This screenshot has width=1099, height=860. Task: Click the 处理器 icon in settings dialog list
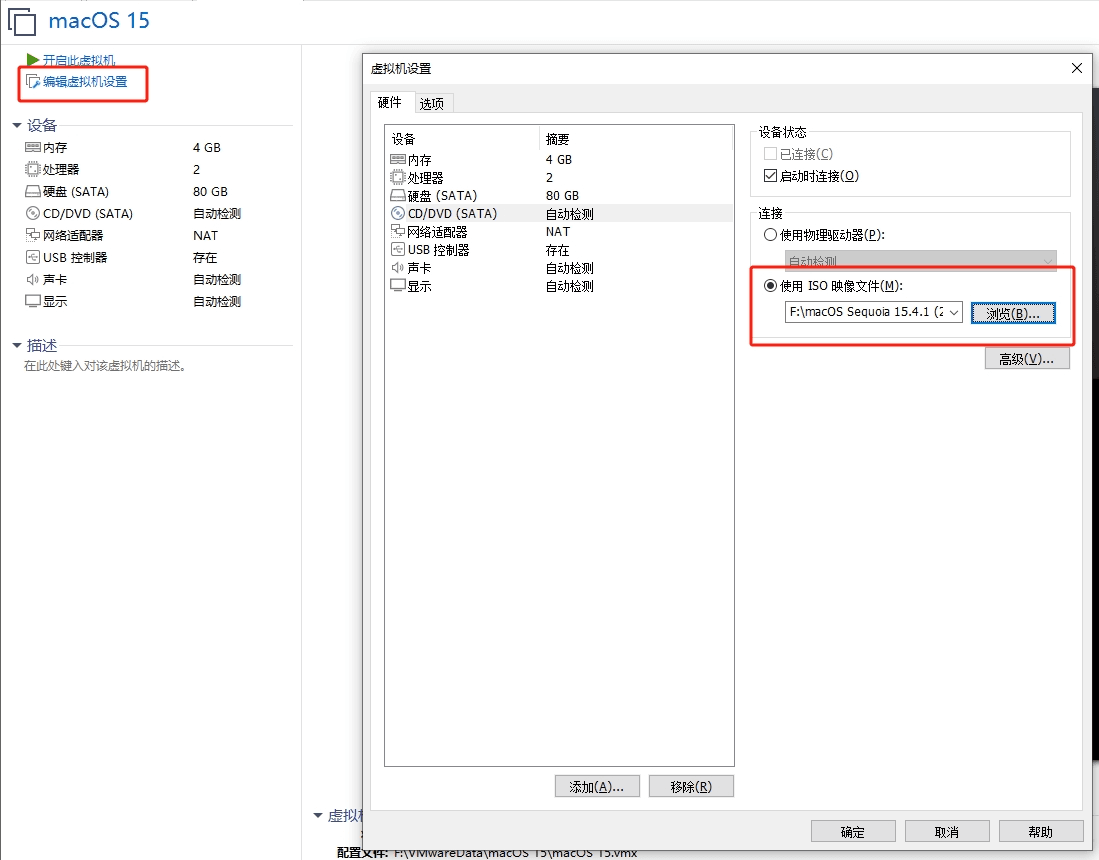(398, 177)
